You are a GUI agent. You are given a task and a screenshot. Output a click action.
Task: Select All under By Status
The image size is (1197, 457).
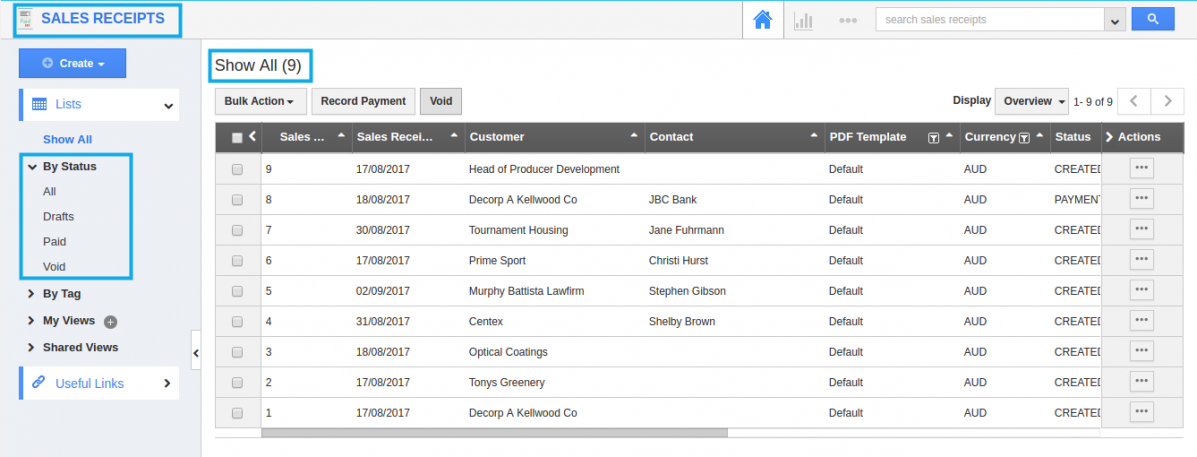[50, 191]
